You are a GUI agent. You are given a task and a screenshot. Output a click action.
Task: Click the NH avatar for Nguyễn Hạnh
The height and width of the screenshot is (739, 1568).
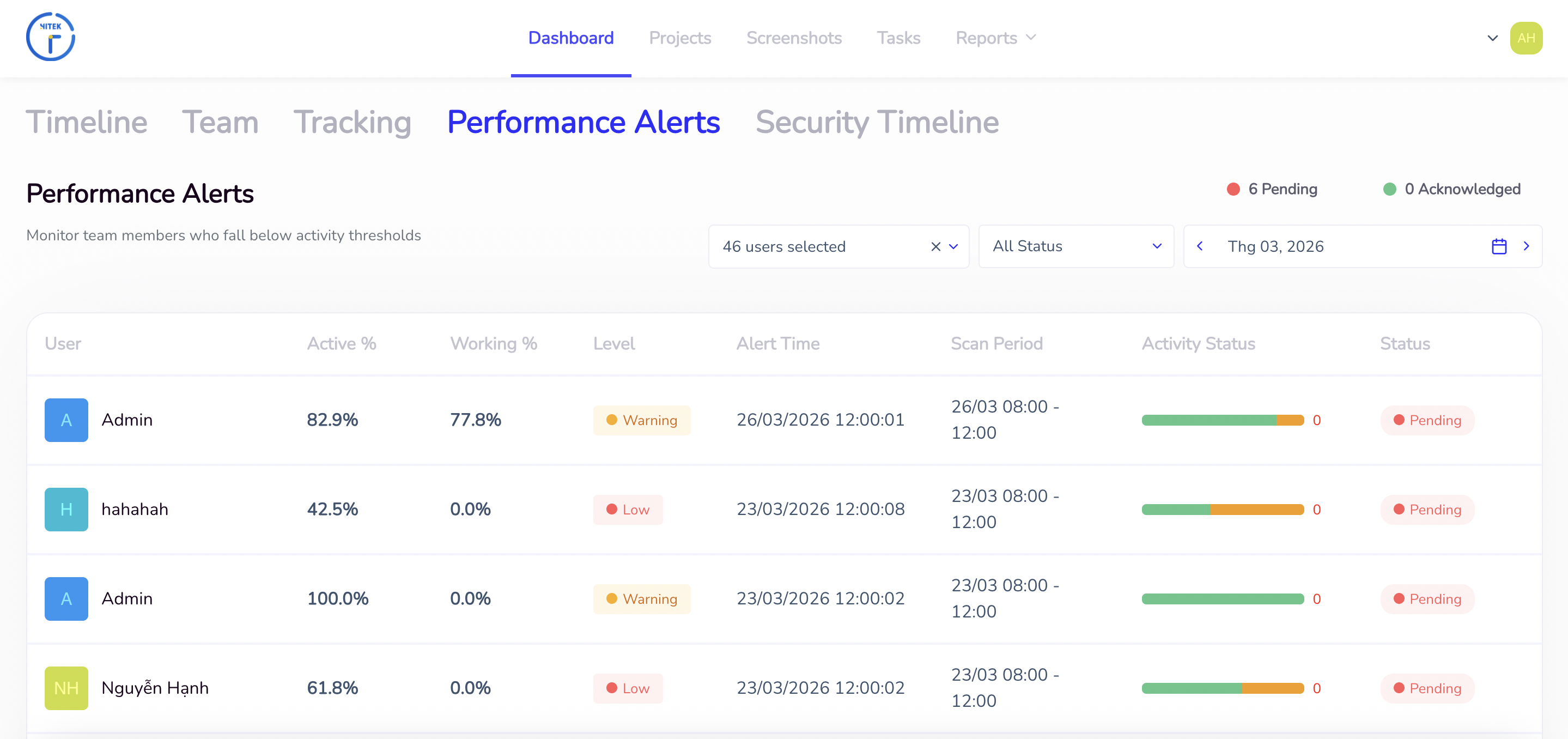pyautogui.click(x=66, y=688)
